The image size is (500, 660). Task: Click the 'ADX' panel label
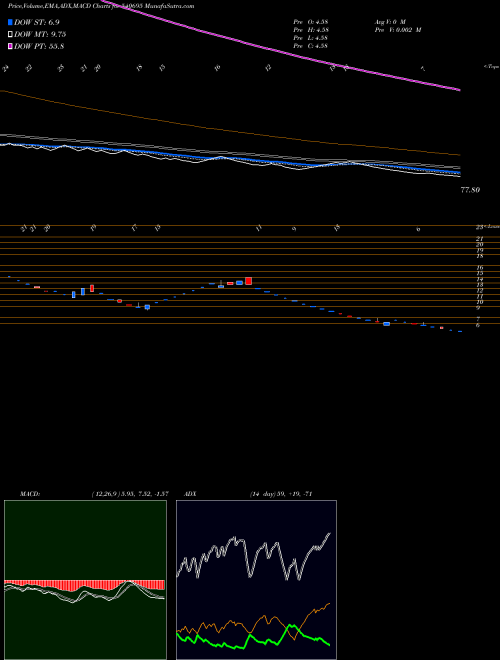pyautogui.click(x=191, y=494)
